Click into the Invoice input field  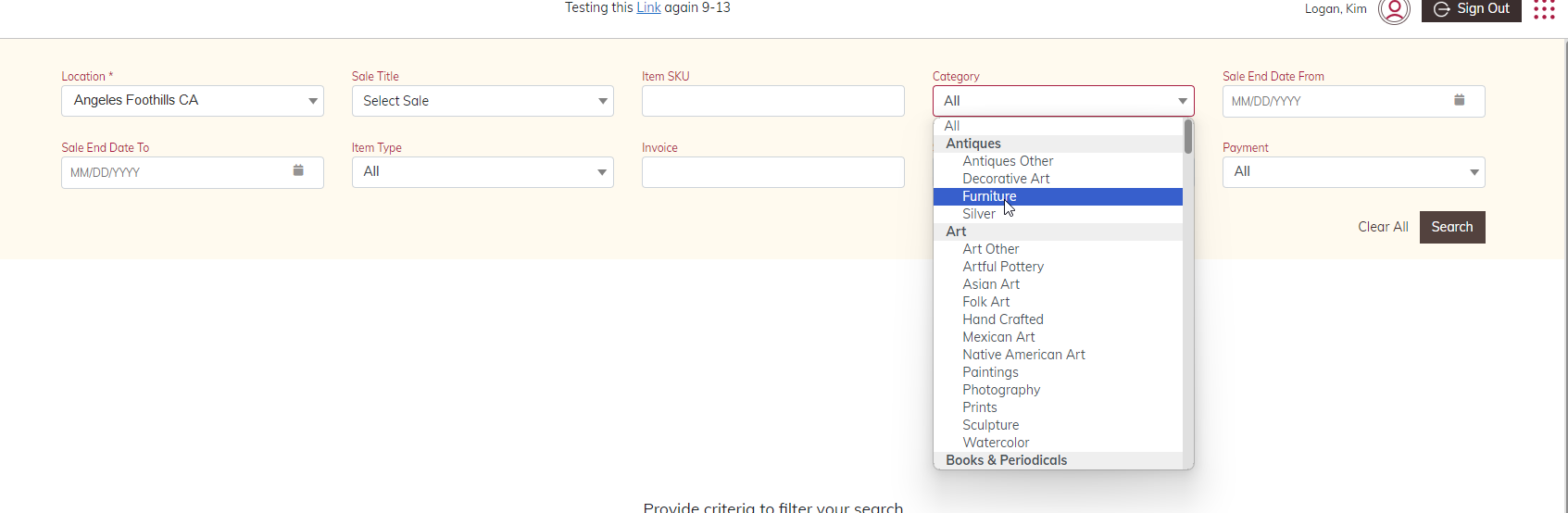(772, 172)
